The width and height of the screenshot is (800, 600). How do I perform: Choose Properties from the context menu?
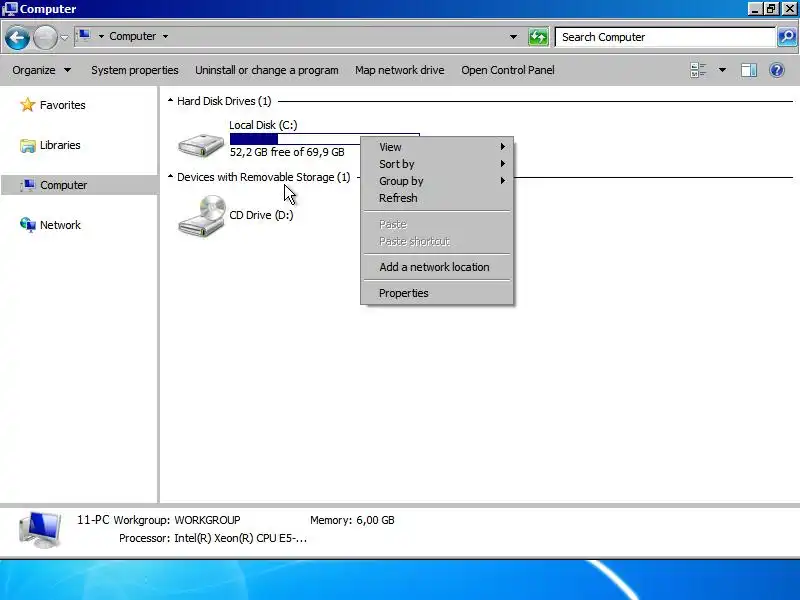437,293
